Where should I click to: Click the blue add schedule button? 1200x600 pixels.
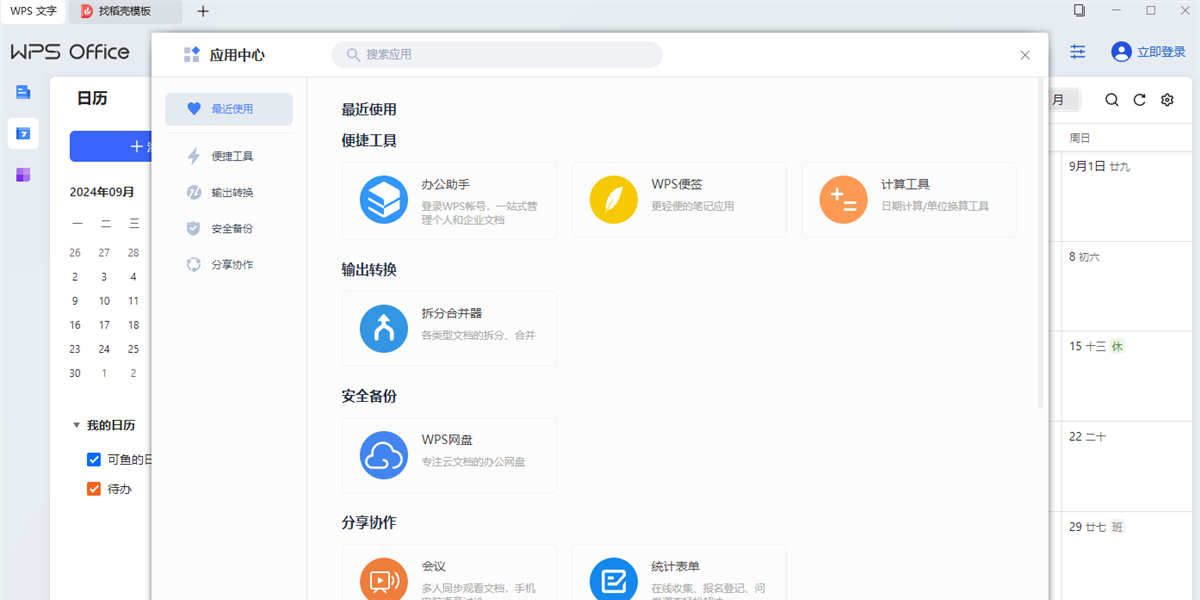click(x=110, y=146)
